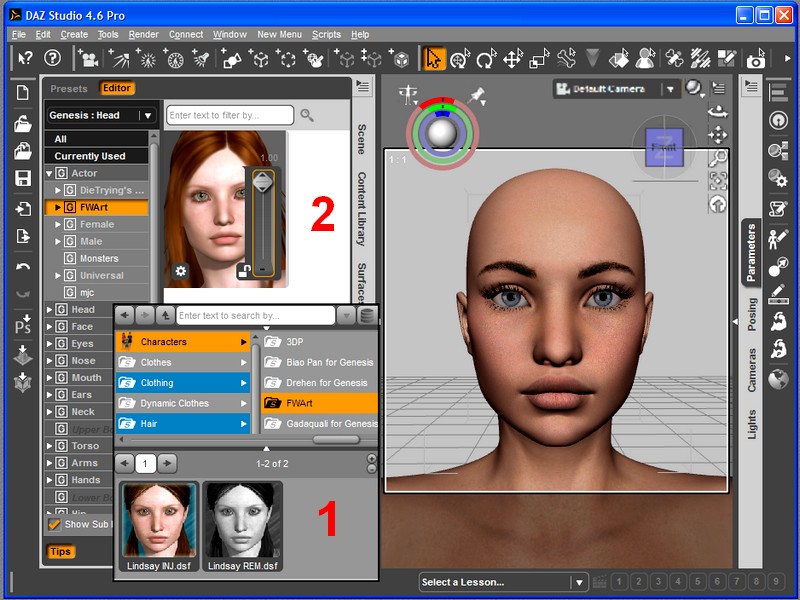Reset the viewport camera icon
Screen dimensions: 800x600
[718, 205]
